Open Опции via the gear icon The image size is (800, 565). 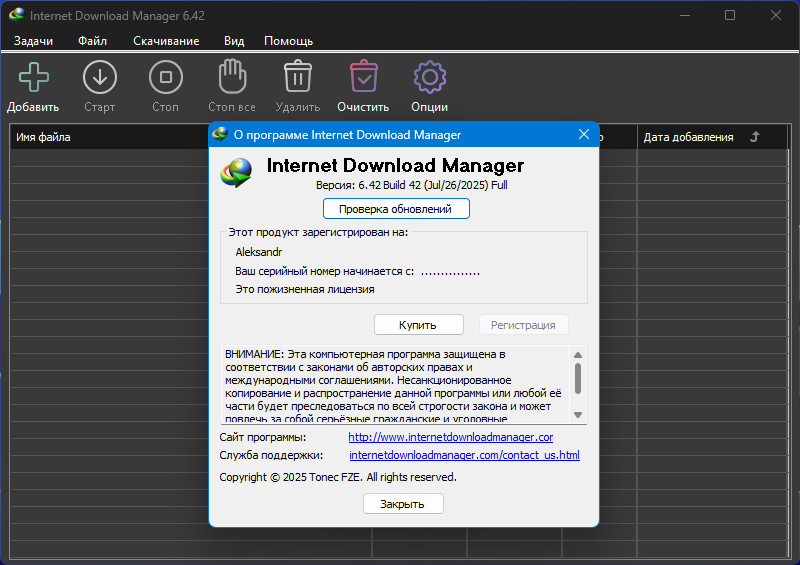(x=430, y=77)
